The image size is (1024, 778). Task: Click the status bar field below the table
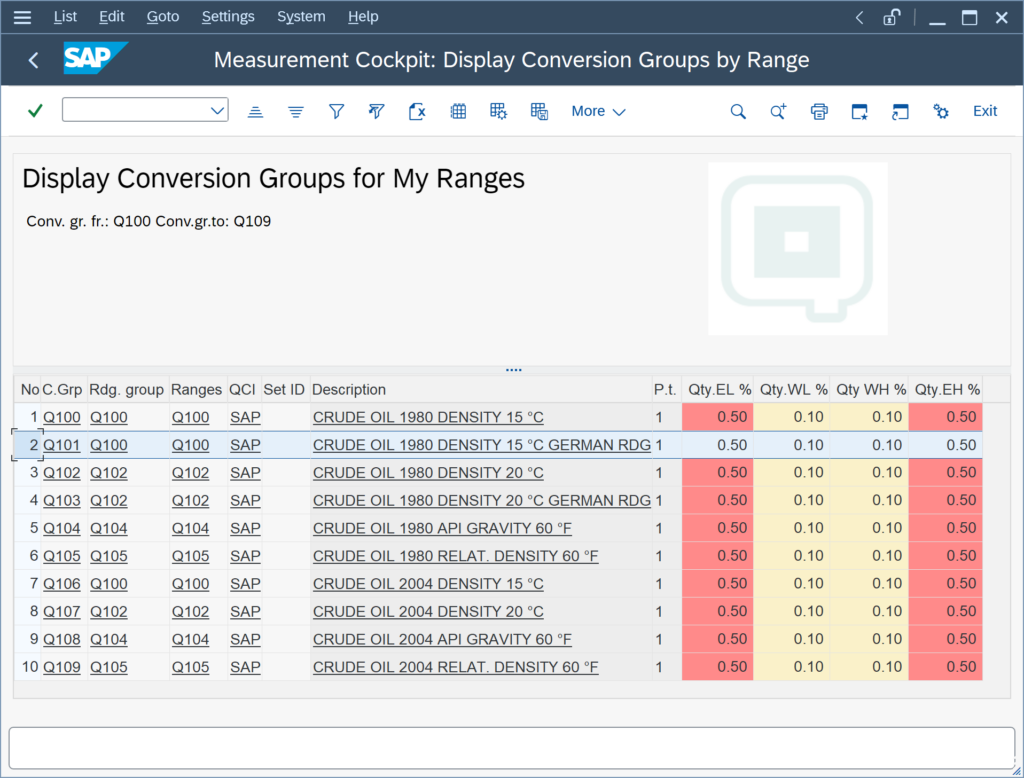tap(512, 748)
